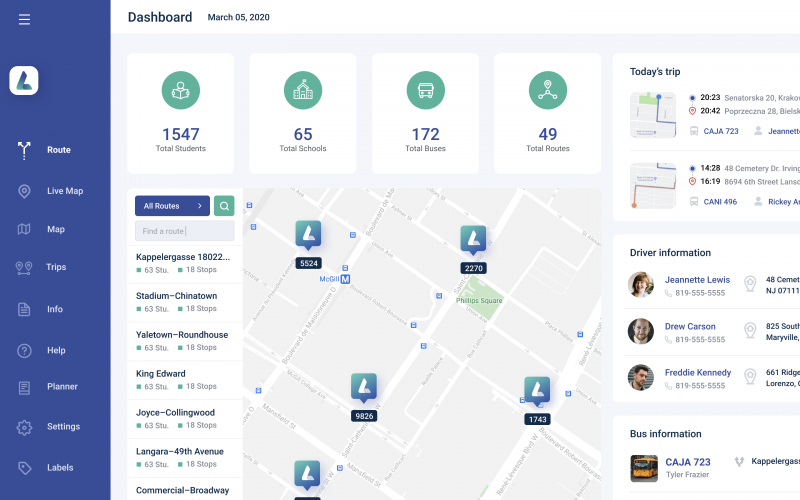Click location pin beside Jeannette Lewis
The height and width of the screenshot is (500, 800).
[750, 284]
